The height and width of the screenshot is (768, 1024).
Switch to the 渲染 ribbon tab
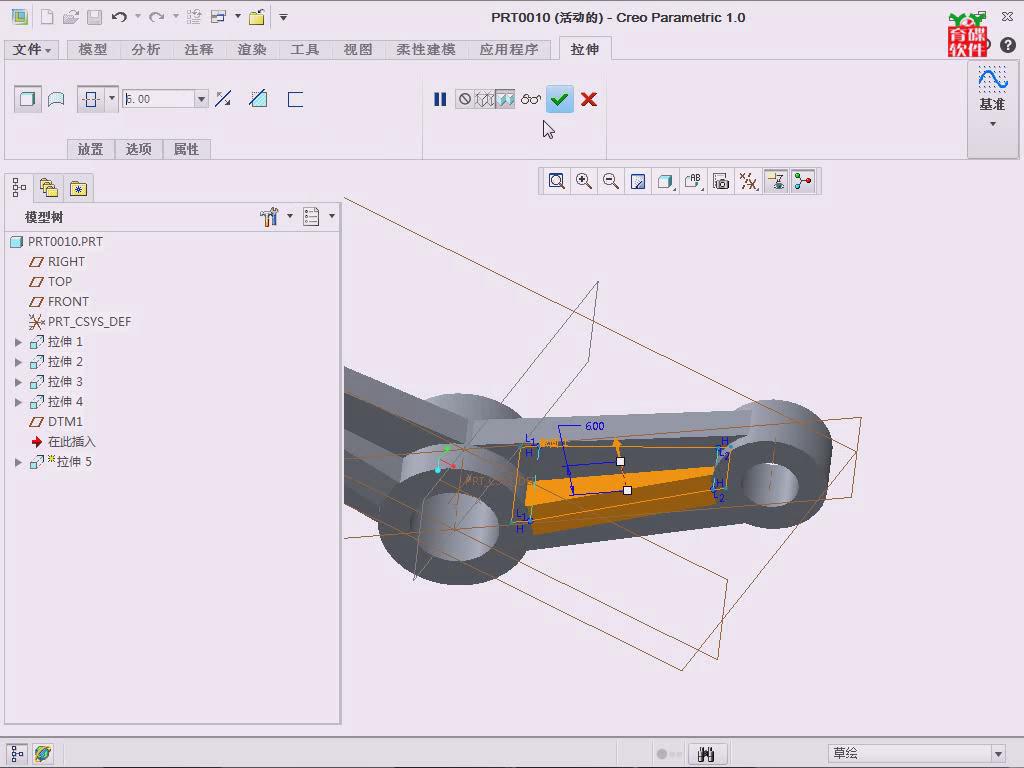click(x=252, y=50)
